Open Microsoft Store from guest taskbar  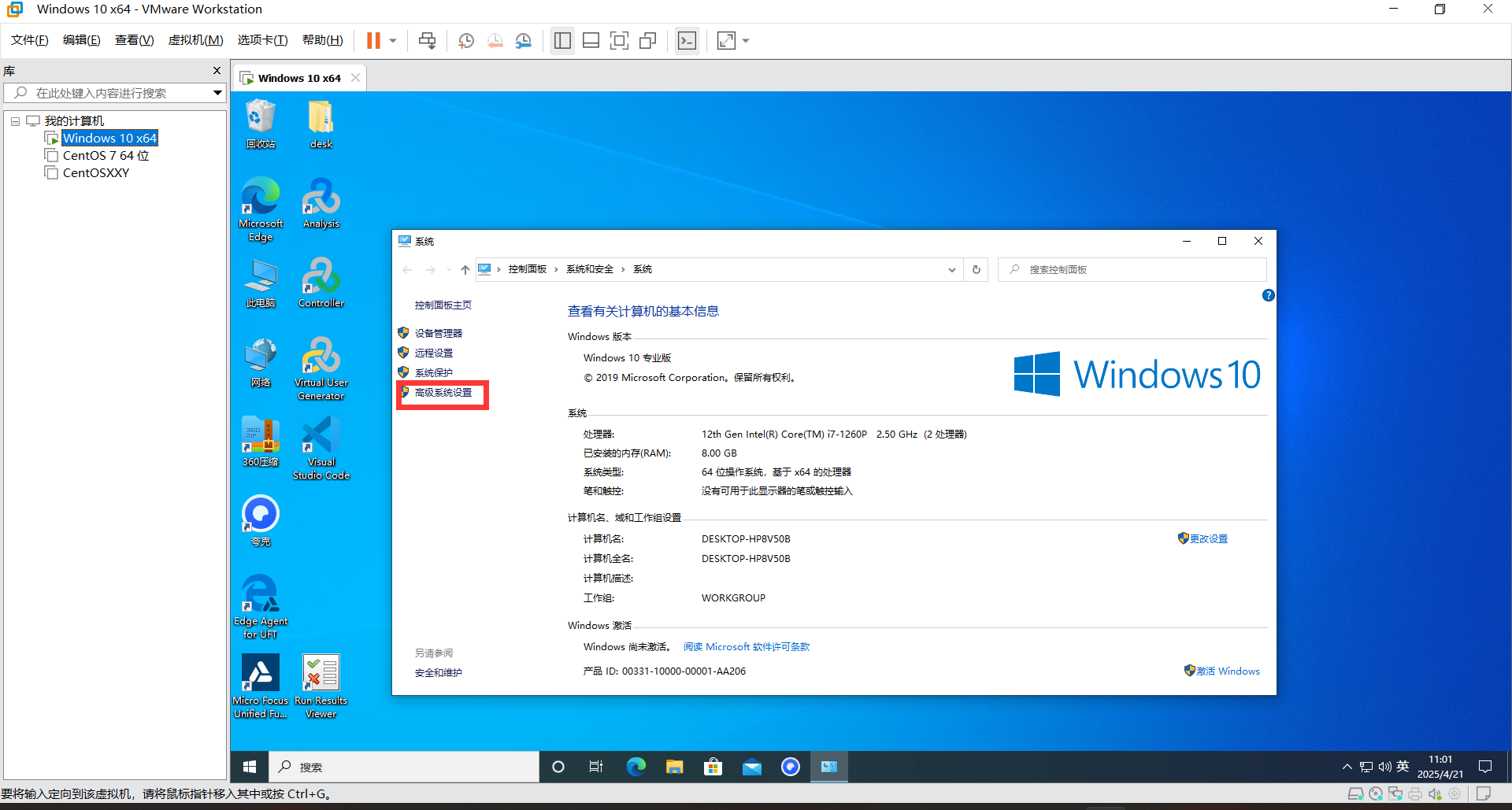(x=713, y=767)
